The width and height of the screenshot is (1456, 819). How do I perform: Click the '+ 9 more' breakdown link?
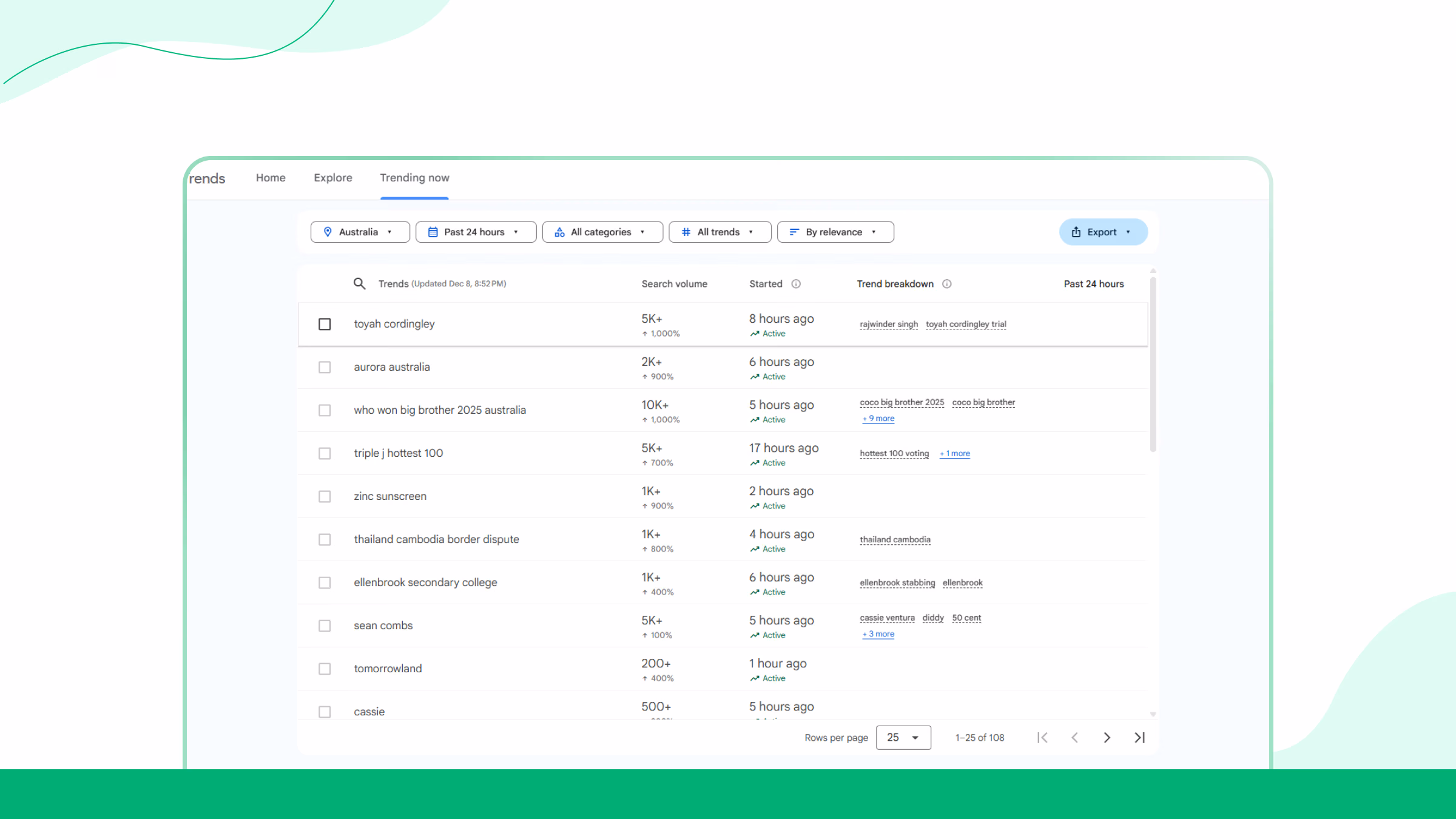tap(878, 419)
